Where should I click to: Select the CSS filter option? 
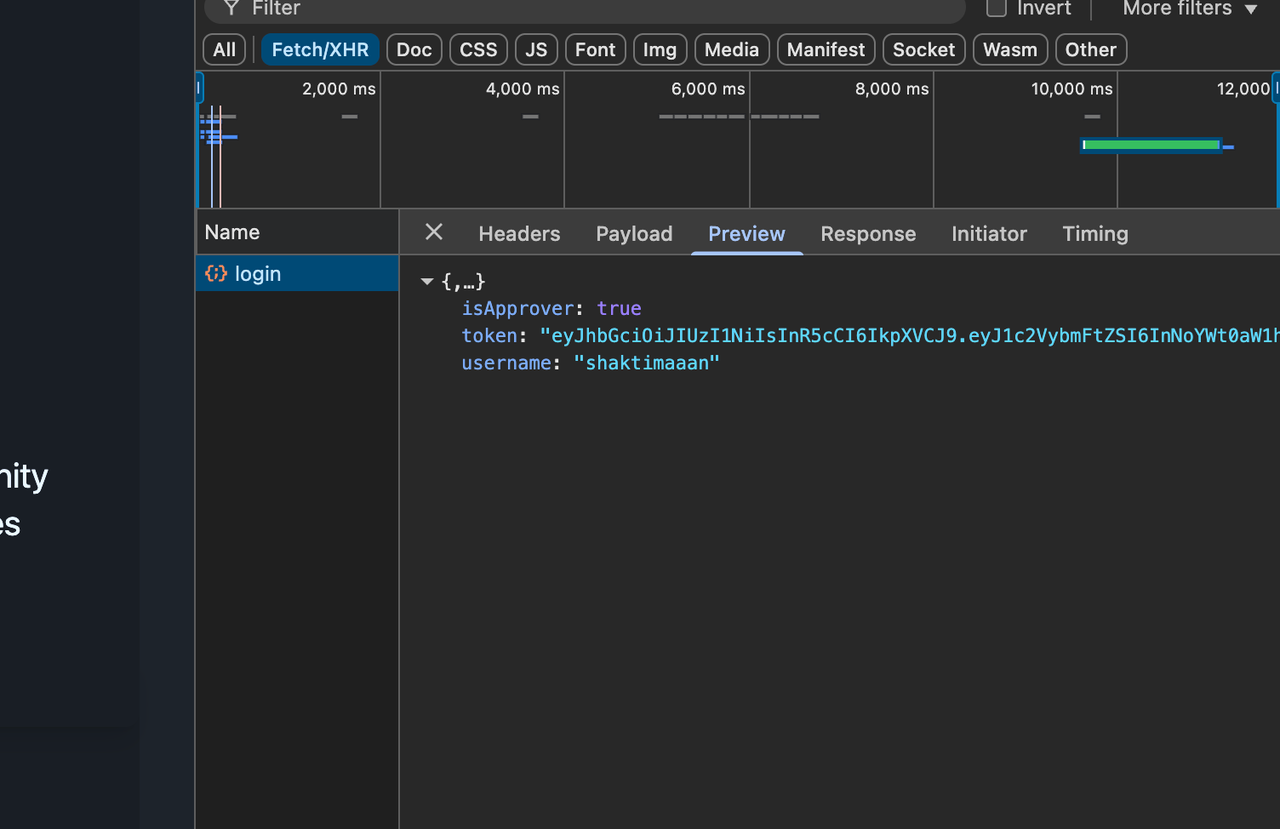477,49
